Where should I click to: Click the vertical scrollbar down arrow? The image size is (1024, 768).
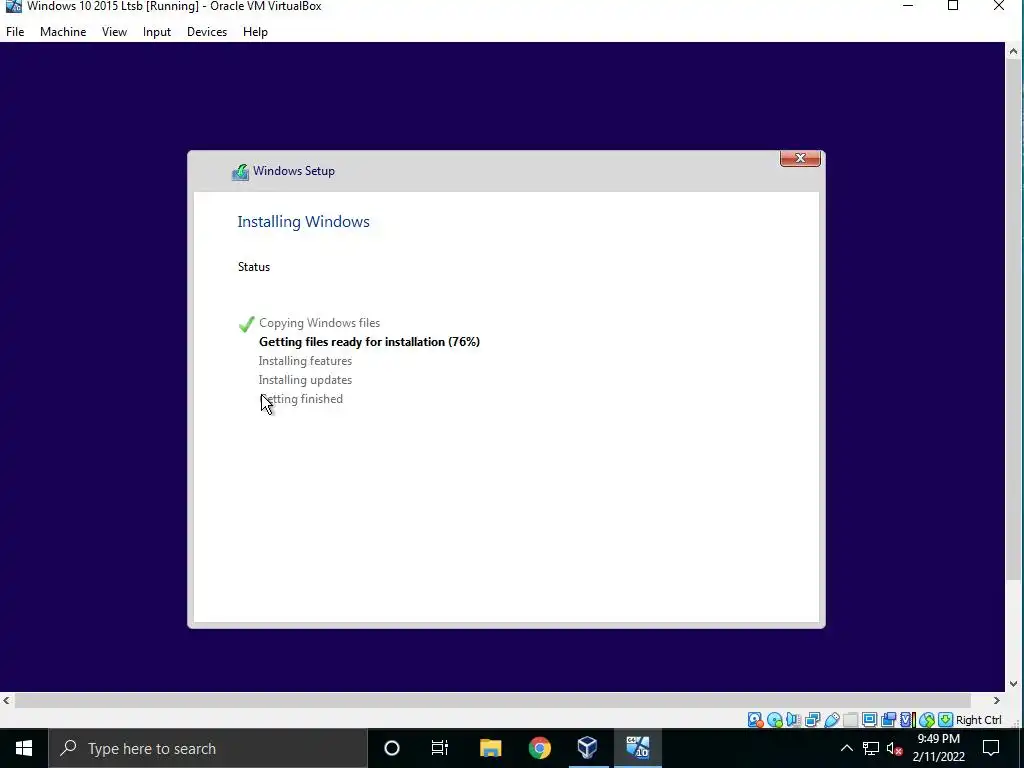coord(1014,684)
